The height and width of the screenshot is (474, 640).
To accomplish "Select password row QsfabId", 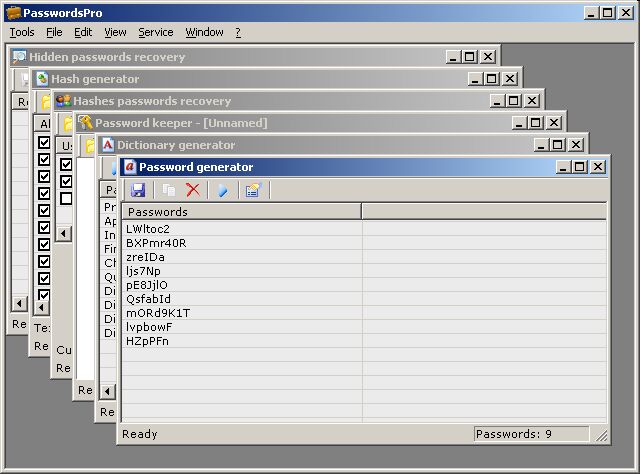I will point(242,299).
